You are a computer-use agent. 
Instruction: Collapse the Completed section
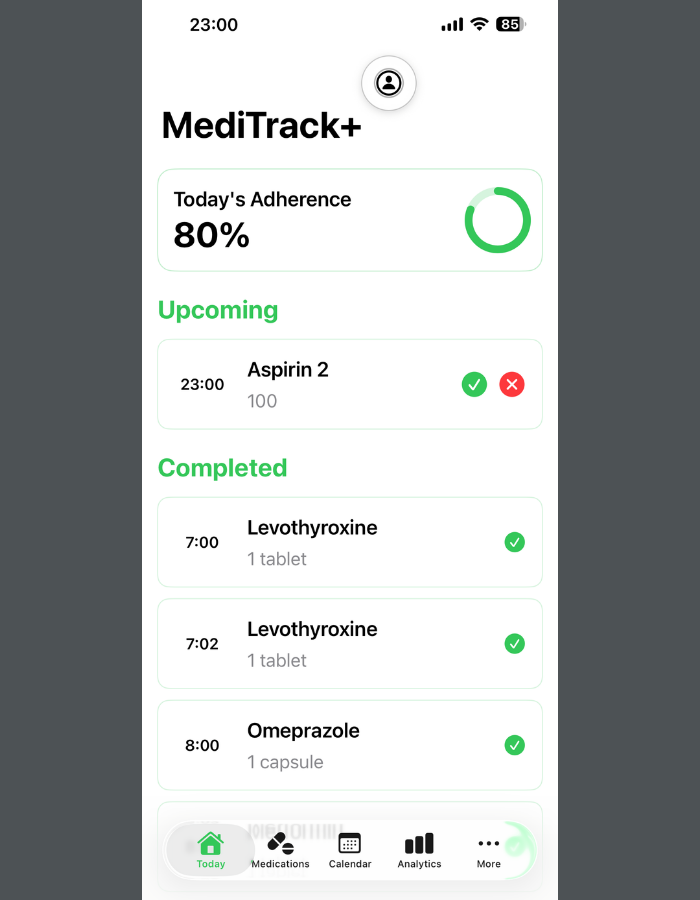coord(222,467)
